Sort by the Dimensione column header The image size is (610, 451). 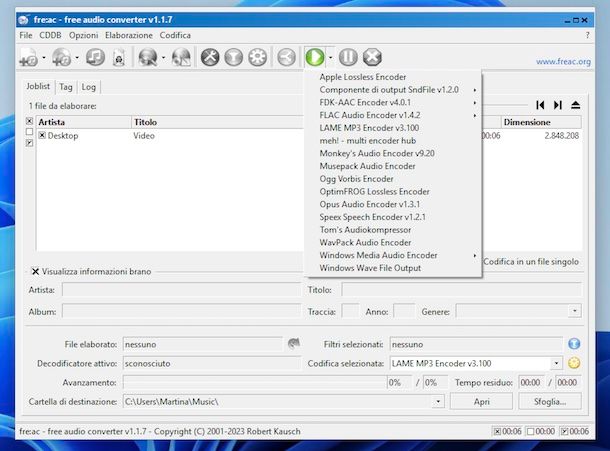[541, 122]
